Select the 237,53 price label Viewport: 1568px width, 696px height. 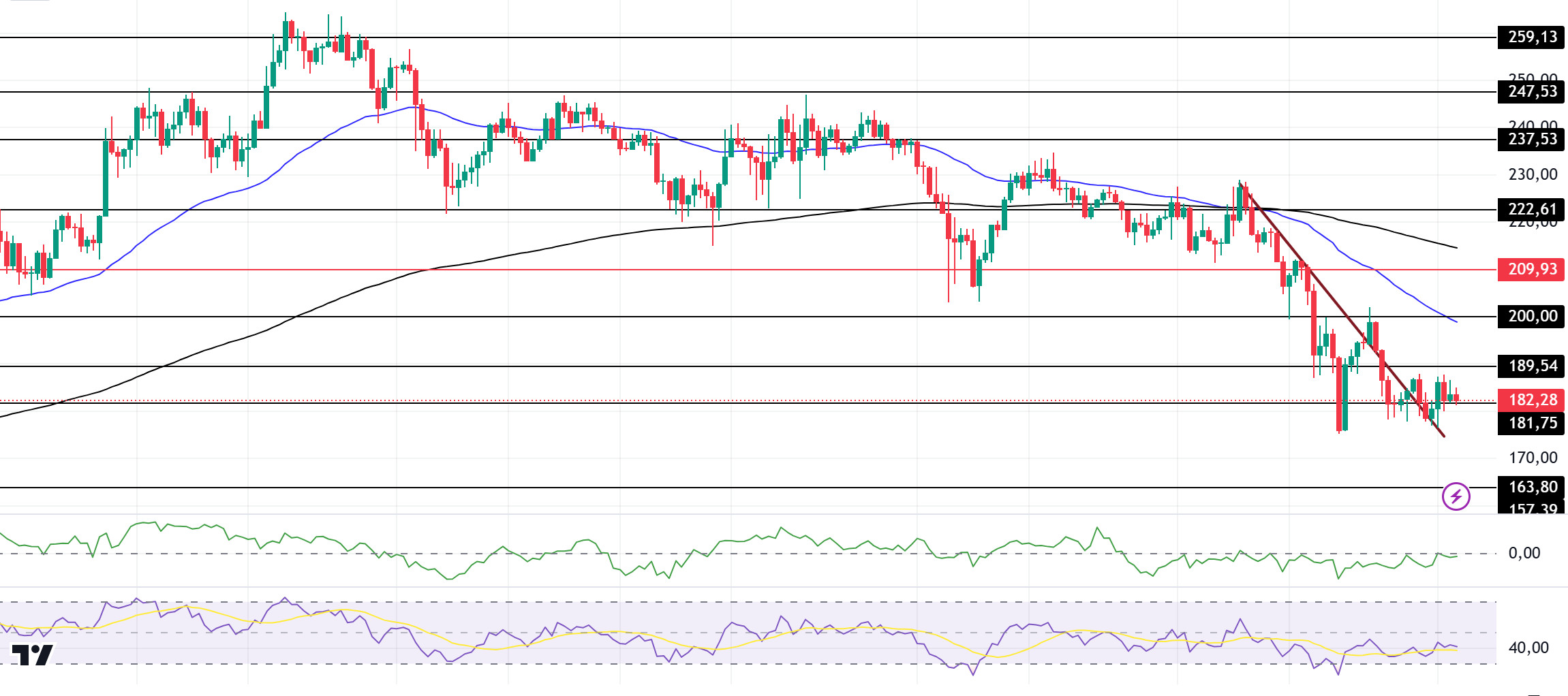[1531, 139]
